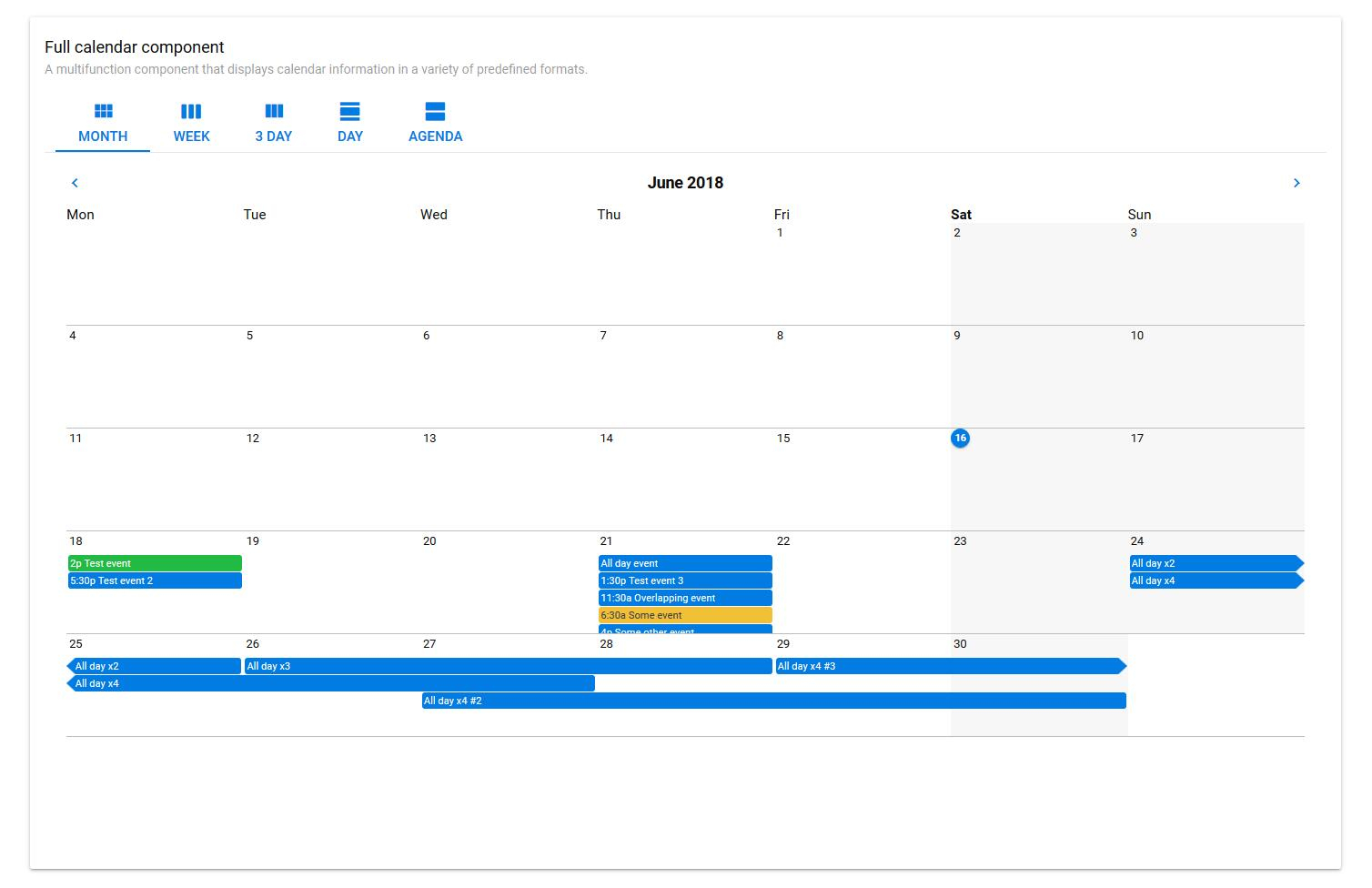Image resolution: width=1372 pixels, height=888 pixels.
Task: Open the 5:30p Test event 2
Action: point(155,580)
